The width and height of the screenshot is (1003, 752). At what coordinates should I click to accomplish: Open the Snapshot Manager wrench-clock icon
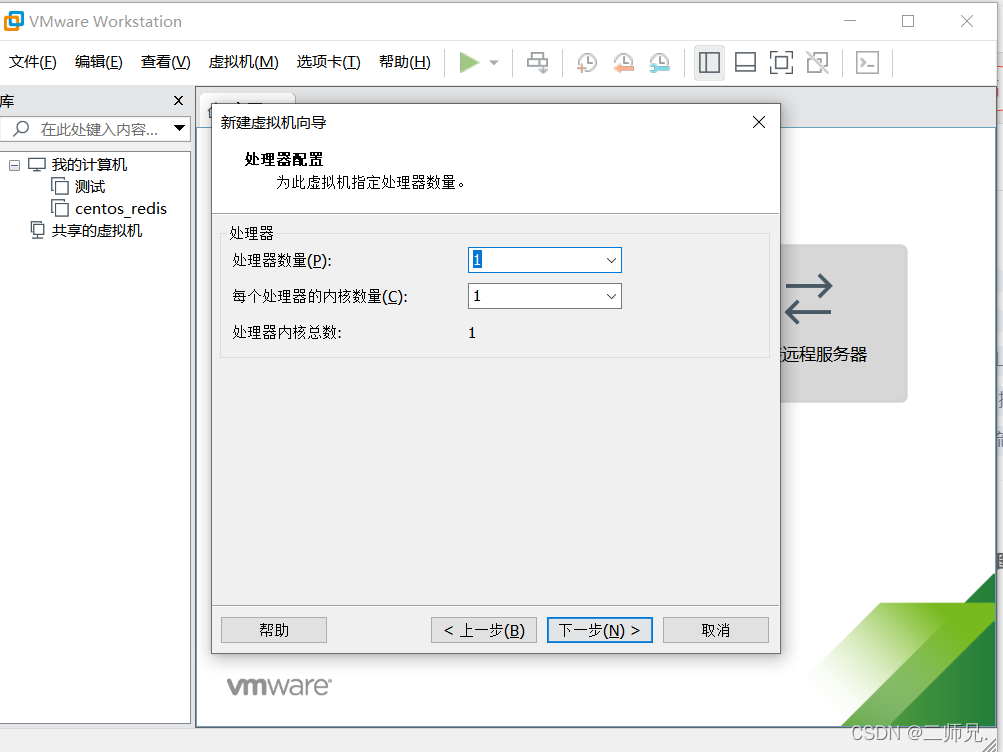[659, 62]
